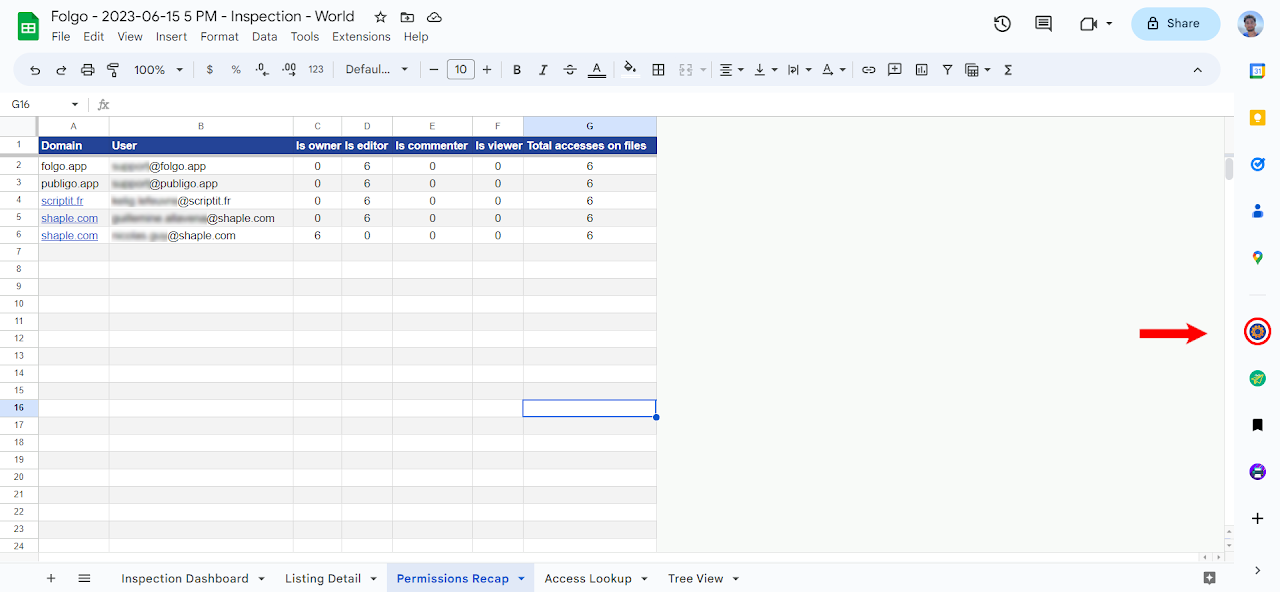The image size is (1280, 592).
Task: Insert a comment from toolbar
Action: (895, 70)
